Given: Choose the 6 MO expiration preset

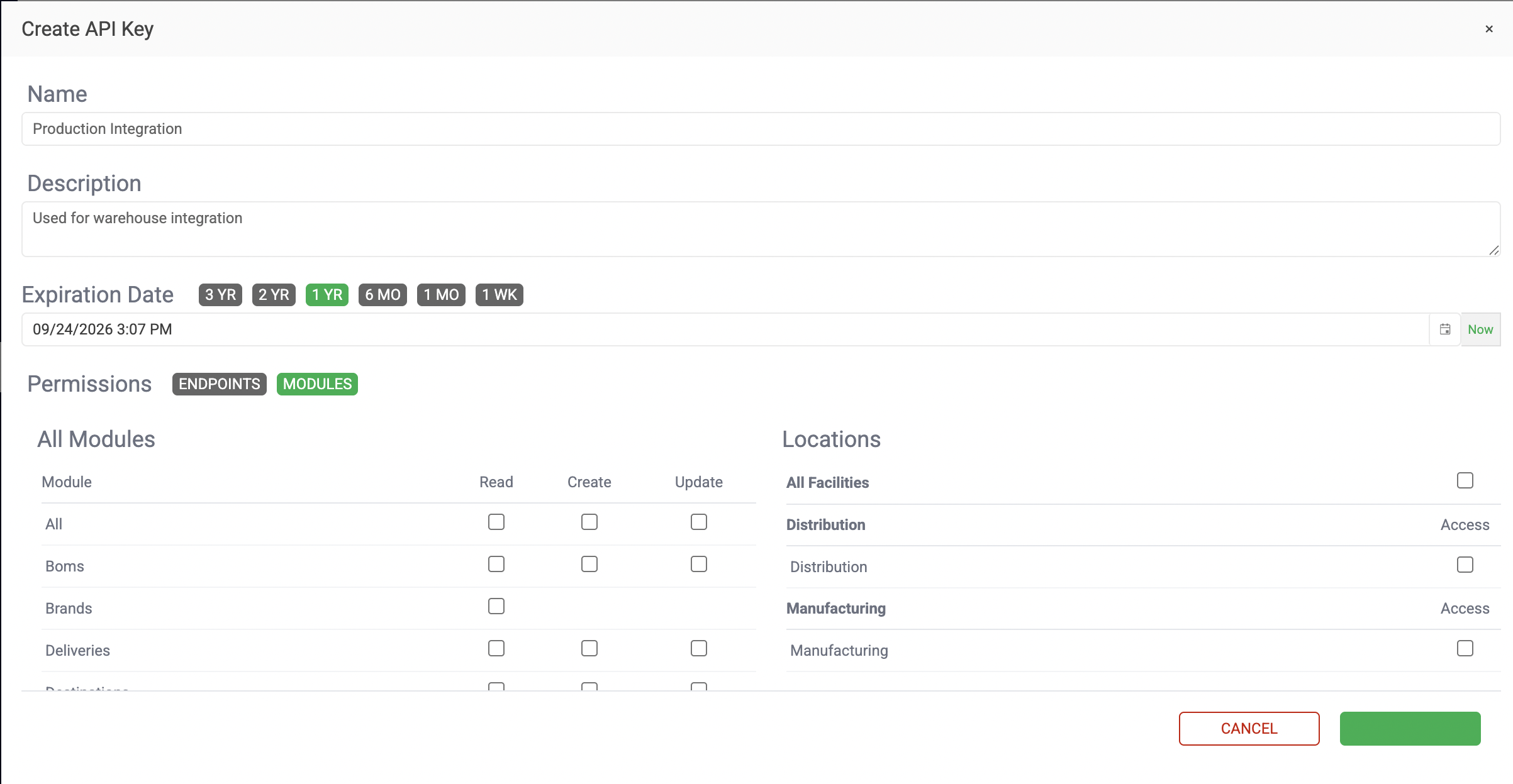Looking at the screenshot, I should 382,295.
